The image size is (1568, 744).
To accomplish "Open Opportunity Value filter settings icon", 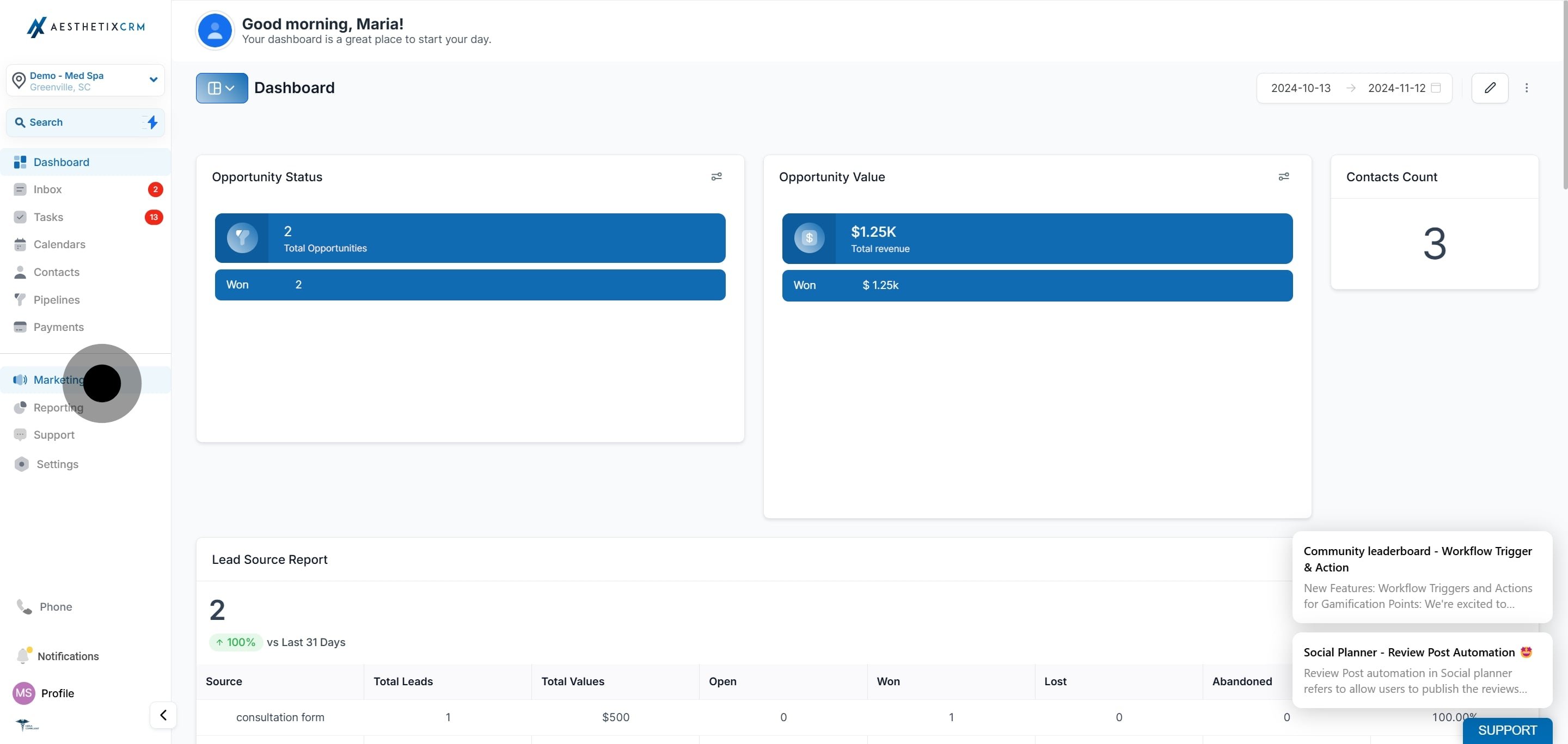I will click(x=1283, y=176).
